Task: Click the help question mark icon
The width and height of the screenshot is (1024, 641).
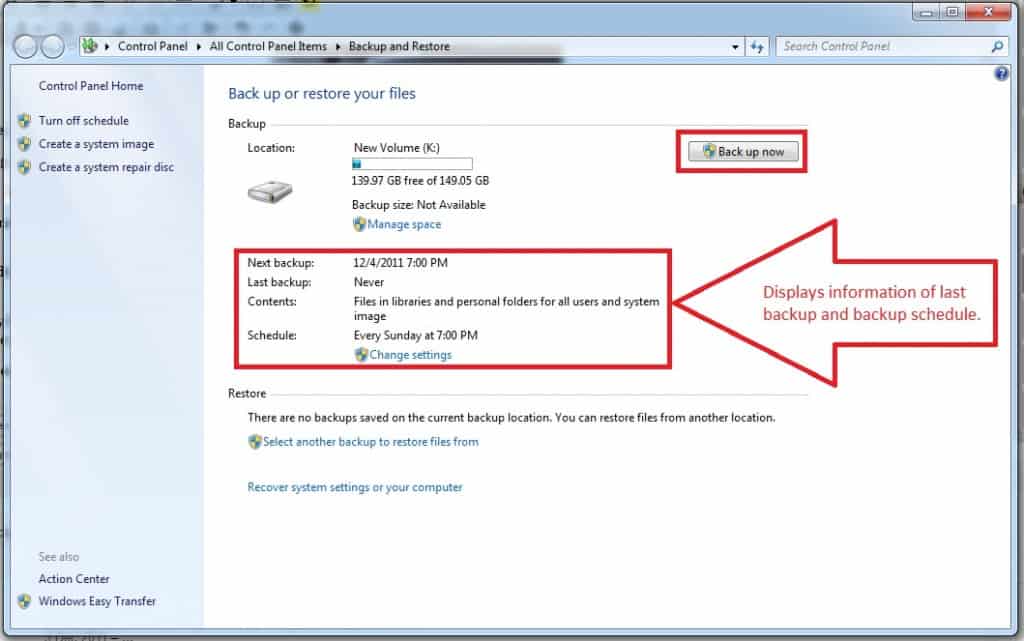Action: click(1001, 74)
